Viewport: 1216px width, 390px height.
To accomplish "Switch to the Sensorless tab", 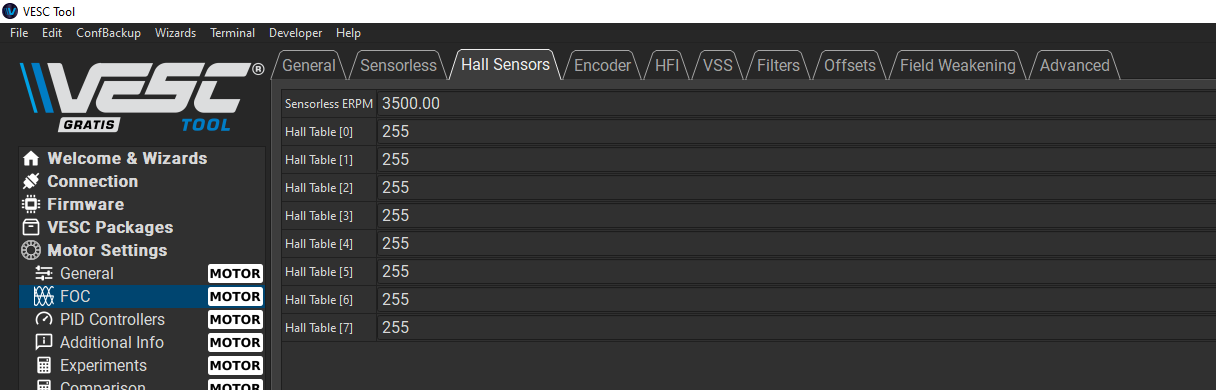I will pyautogui.click(x=398, y=65).
